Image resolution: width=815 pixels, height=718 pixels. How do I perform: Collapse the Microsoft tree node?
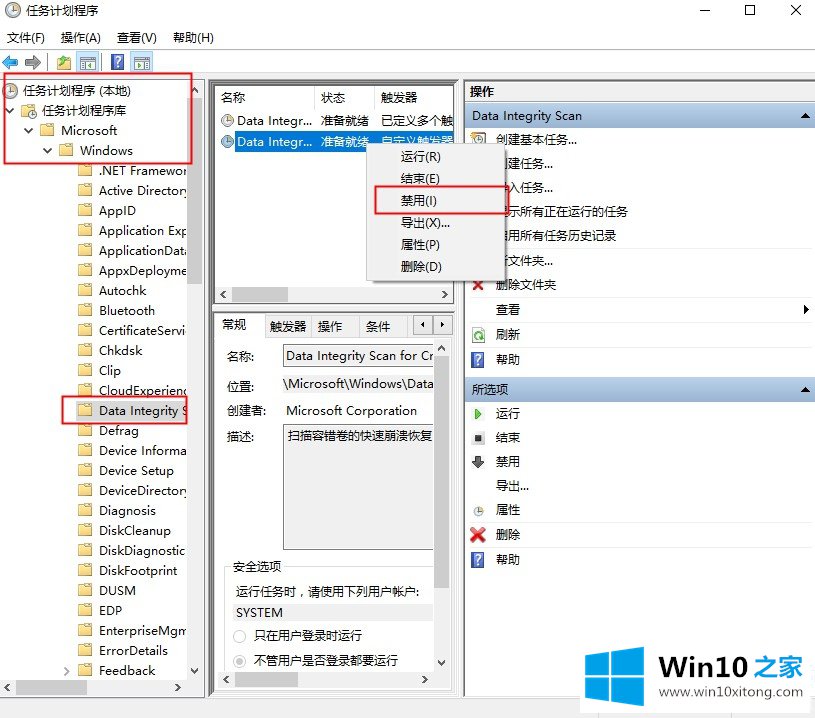coord(29,130)
